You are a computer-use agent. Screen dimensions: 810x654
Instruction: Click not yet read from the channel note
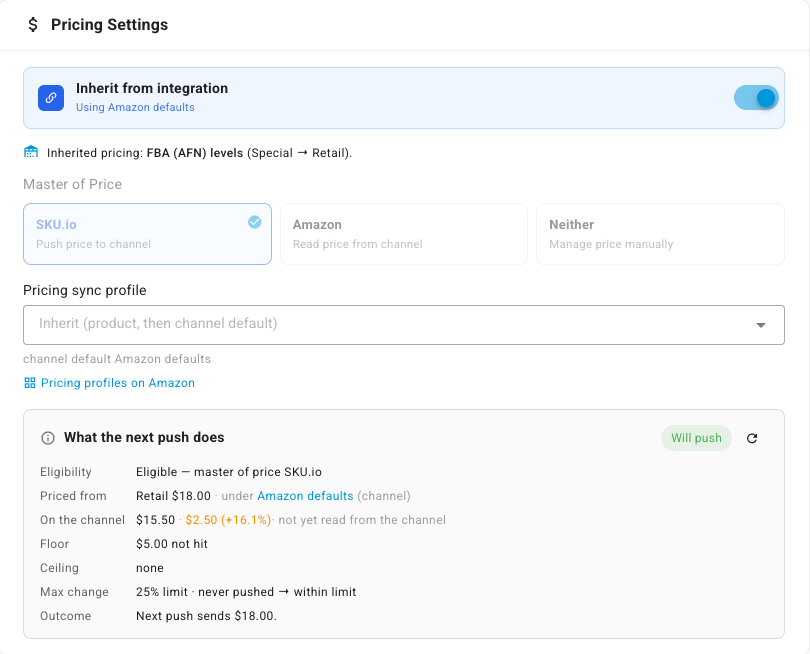pyautogui.click(x=362, y=520)
